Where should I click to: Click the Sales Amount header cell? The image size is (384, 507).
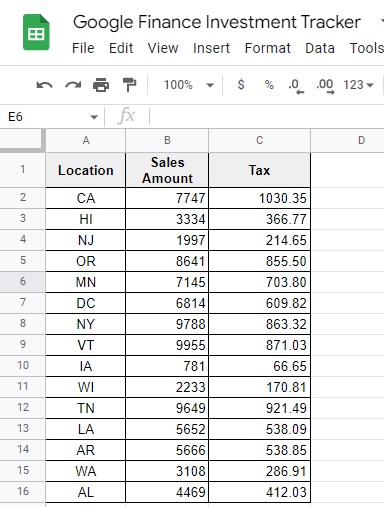[x=167, y=170]
